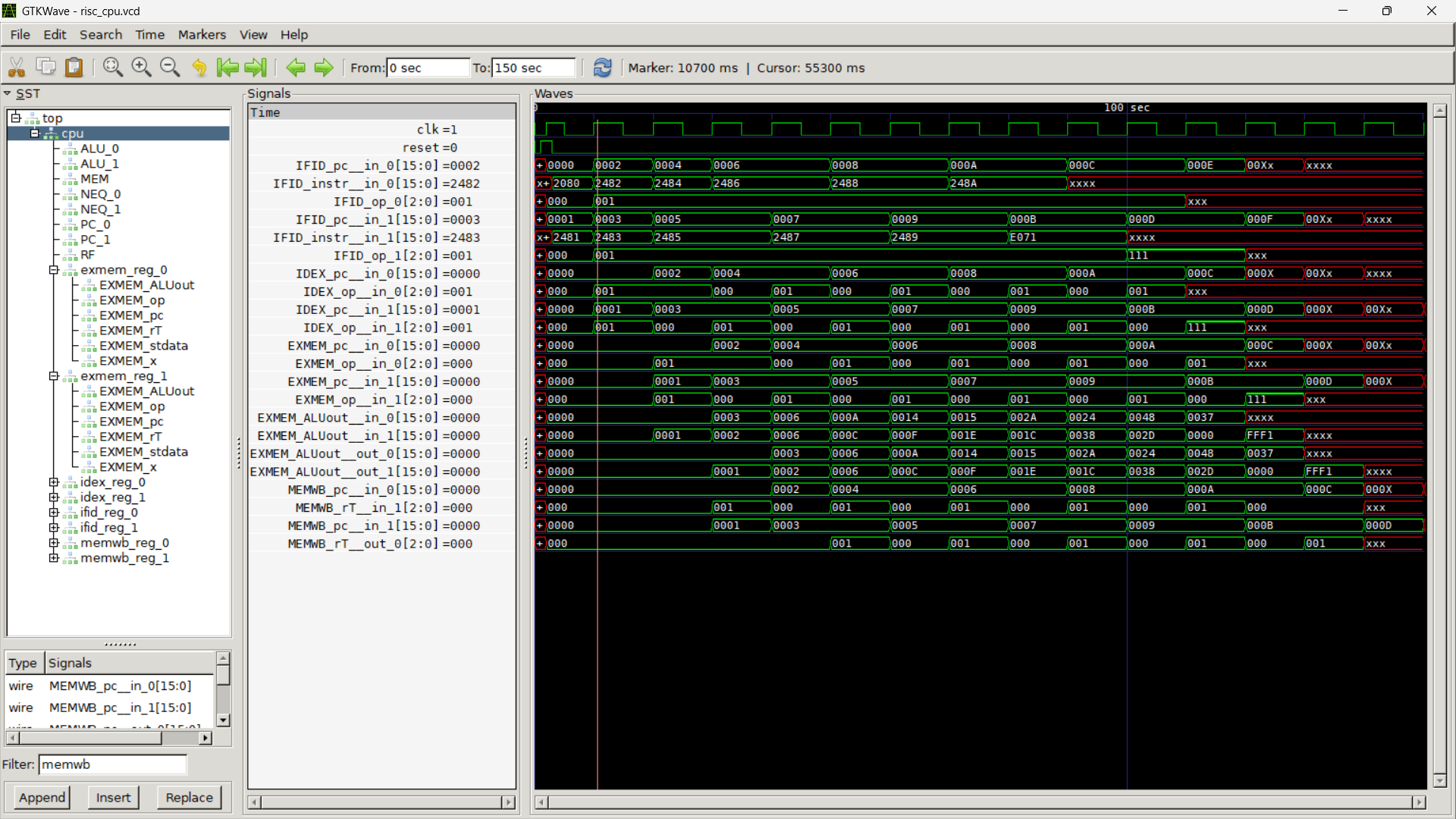Viewport: 1456px width, 819px height.
Task: Toggle the SST panel disclosure triangle
Action: [x=8, y=94]
